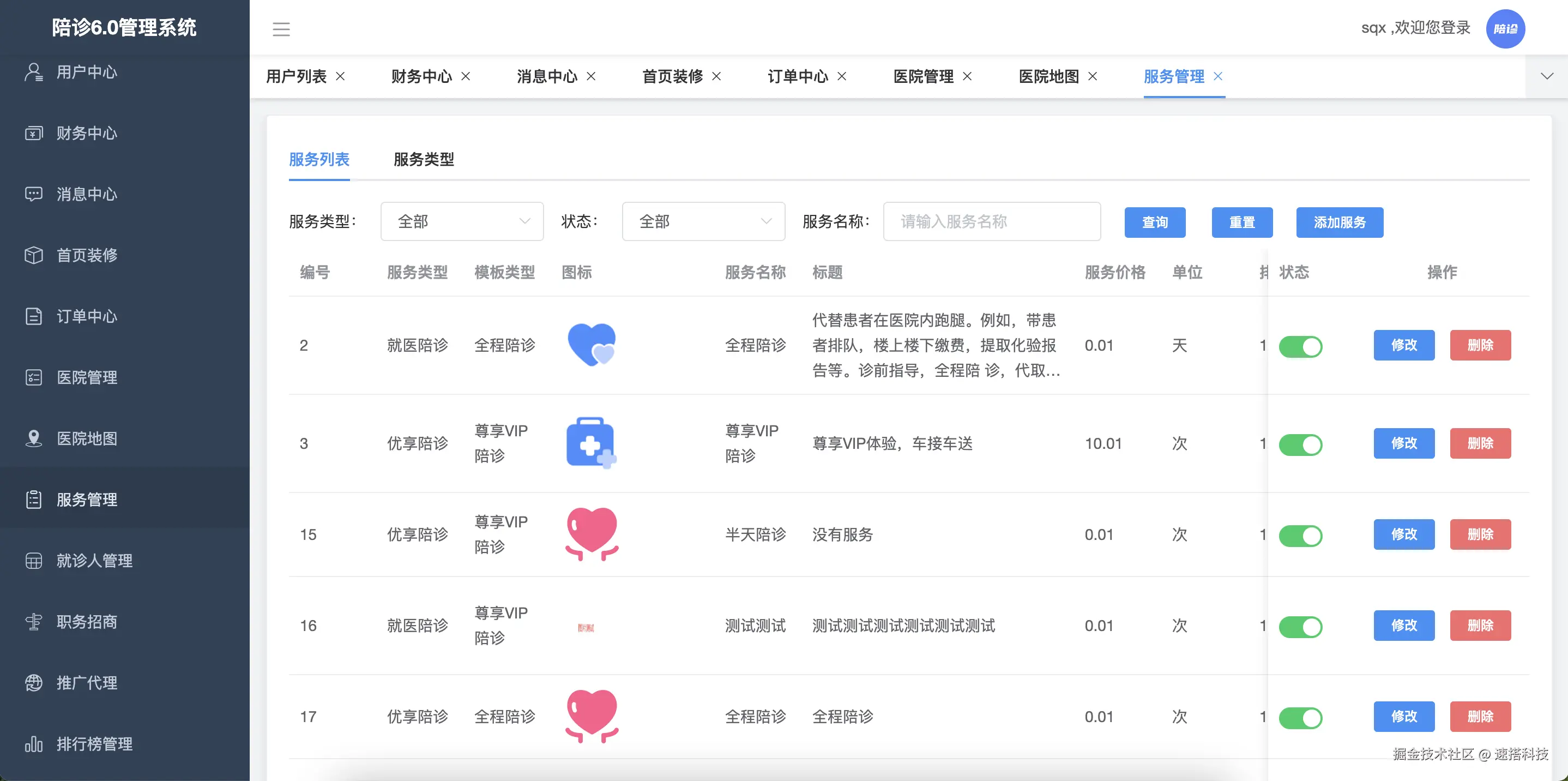Image resolution: width=1568 pixels, height=781 pixels.
Task: Click the 推广代理 globe icon
Action: (33, 682)
